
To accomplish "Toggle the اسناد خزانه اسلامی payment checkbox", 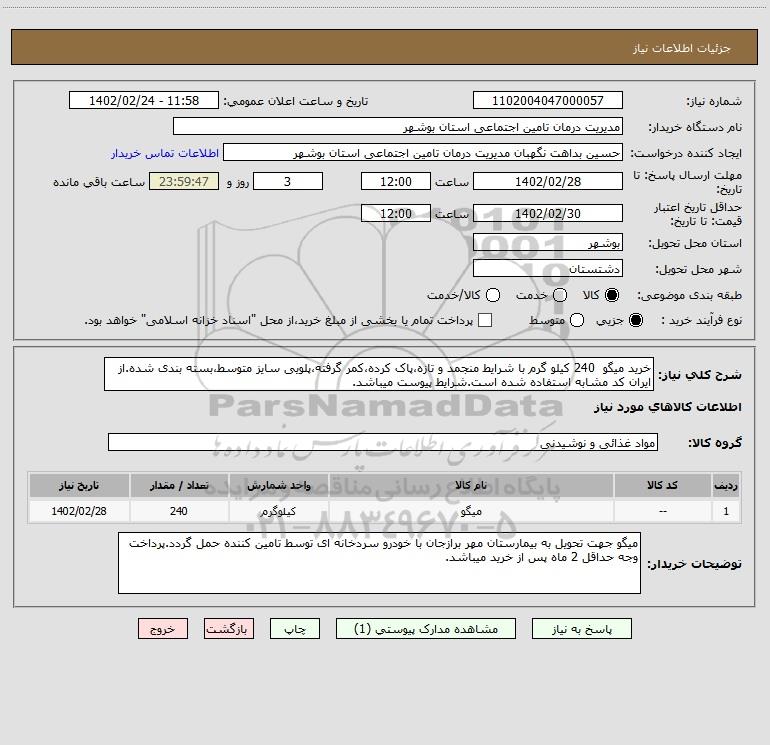I will [485, 320].
